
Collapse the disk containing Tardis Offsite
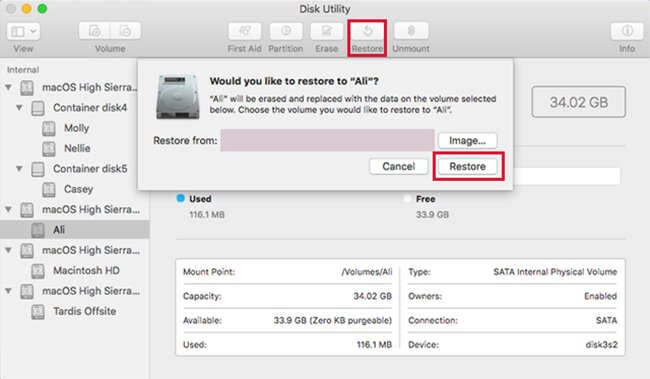8,291
